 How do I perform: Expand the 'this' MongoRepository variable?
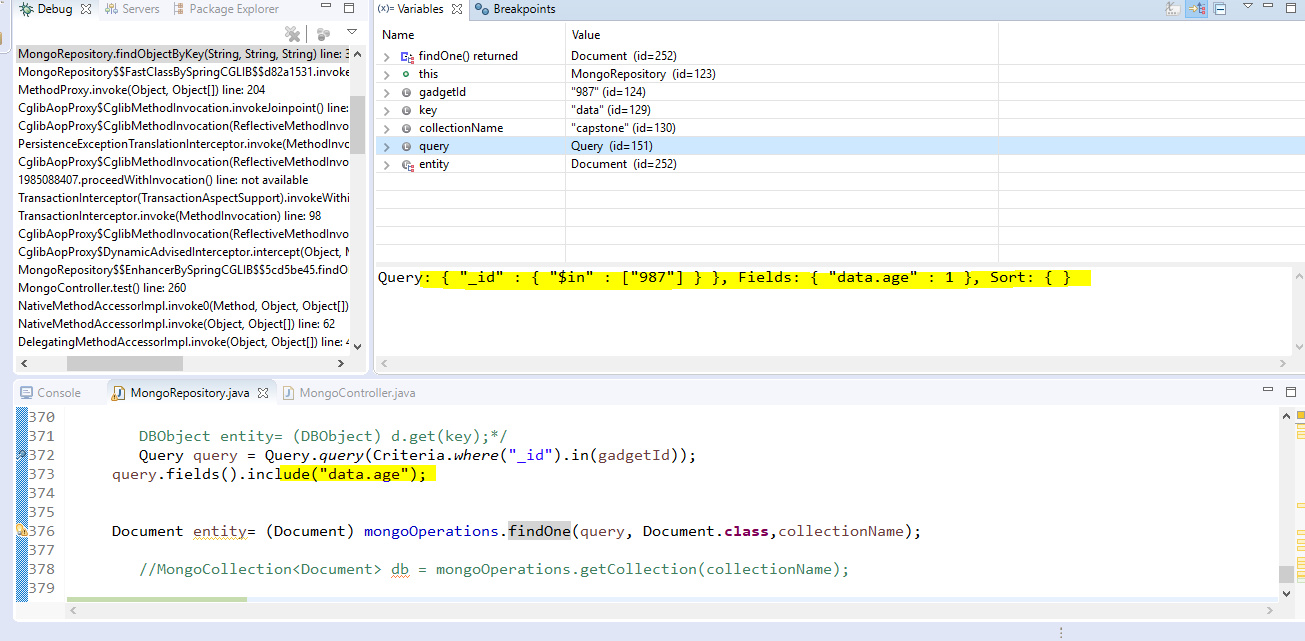[387, 74]
